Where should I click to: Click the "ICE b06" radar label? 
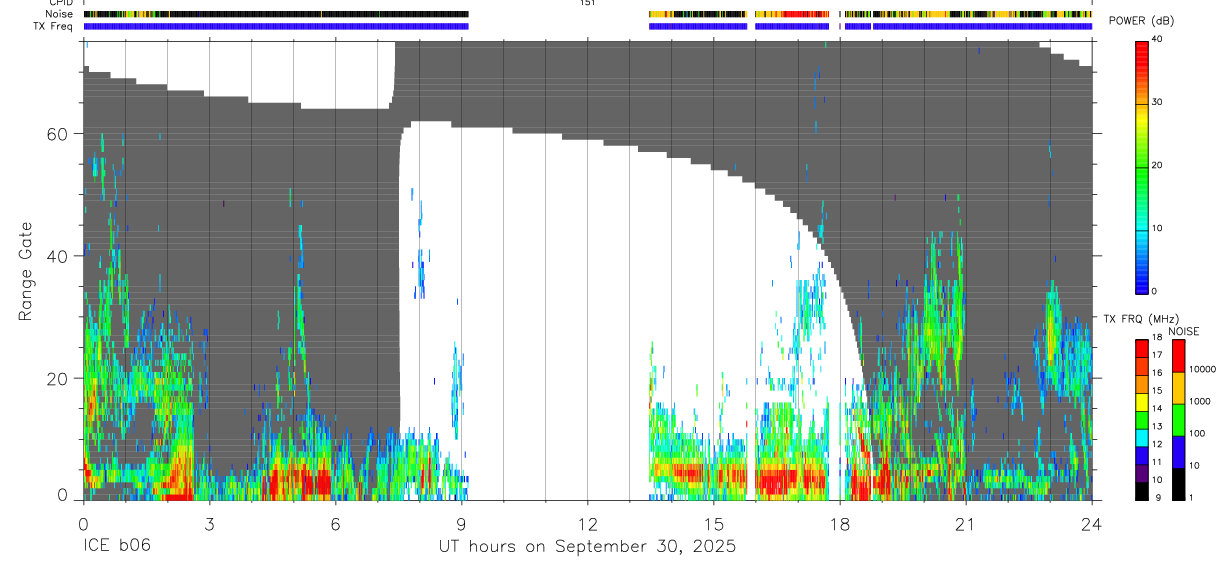[116, 547]
